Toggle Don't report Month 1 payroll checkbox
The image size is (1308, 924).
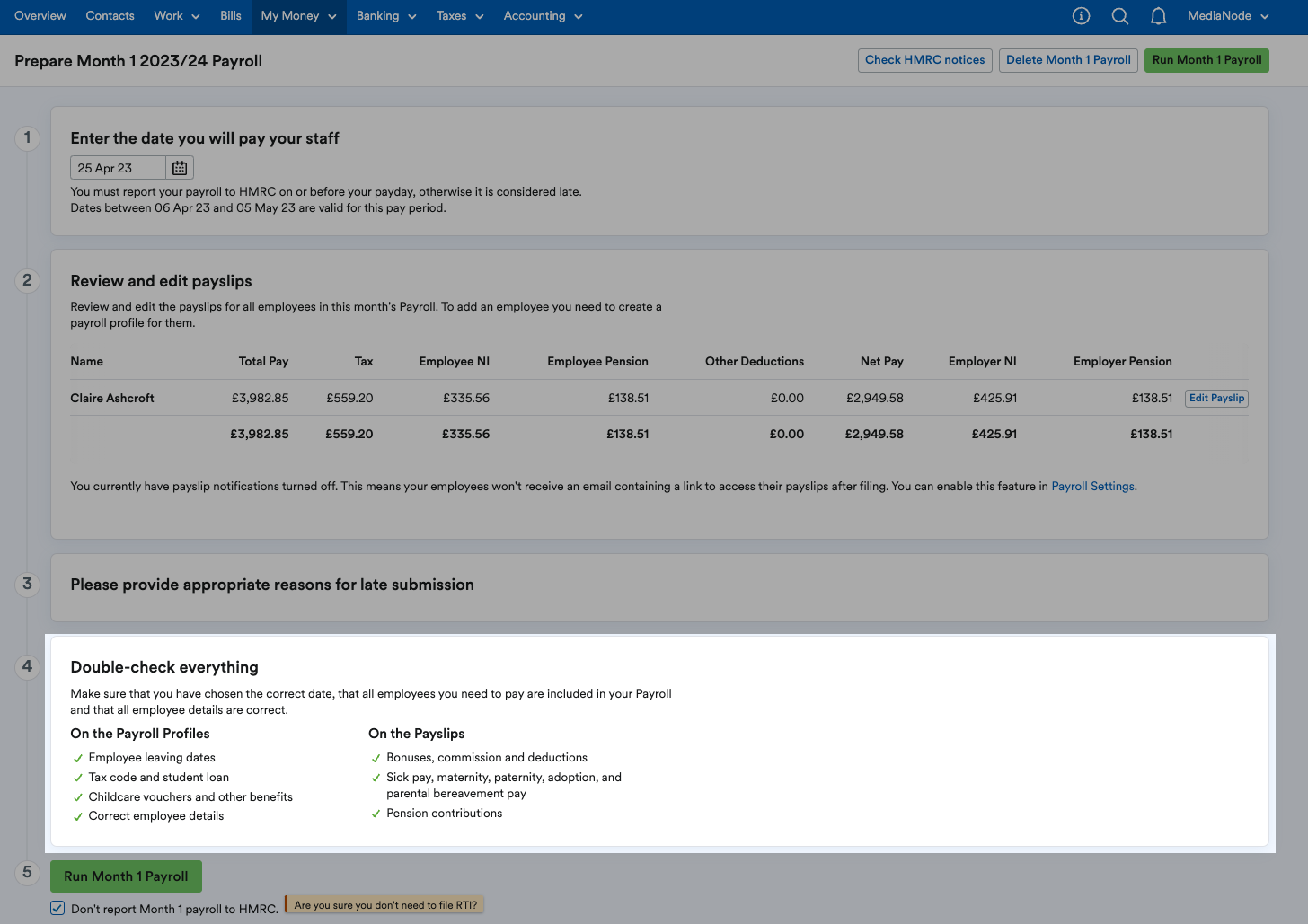57,908
